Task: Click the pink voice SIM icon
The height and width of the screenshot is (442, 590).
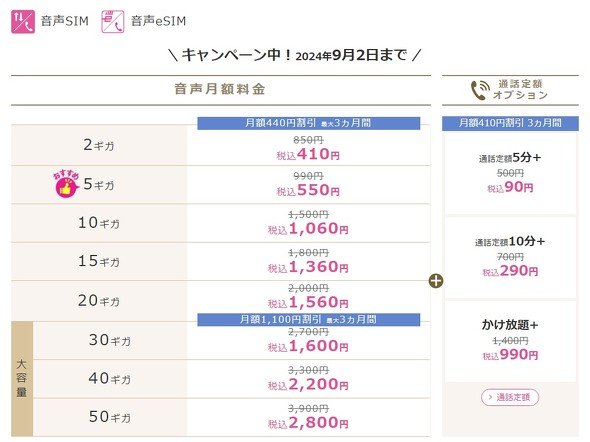Action: click(23, 22)
